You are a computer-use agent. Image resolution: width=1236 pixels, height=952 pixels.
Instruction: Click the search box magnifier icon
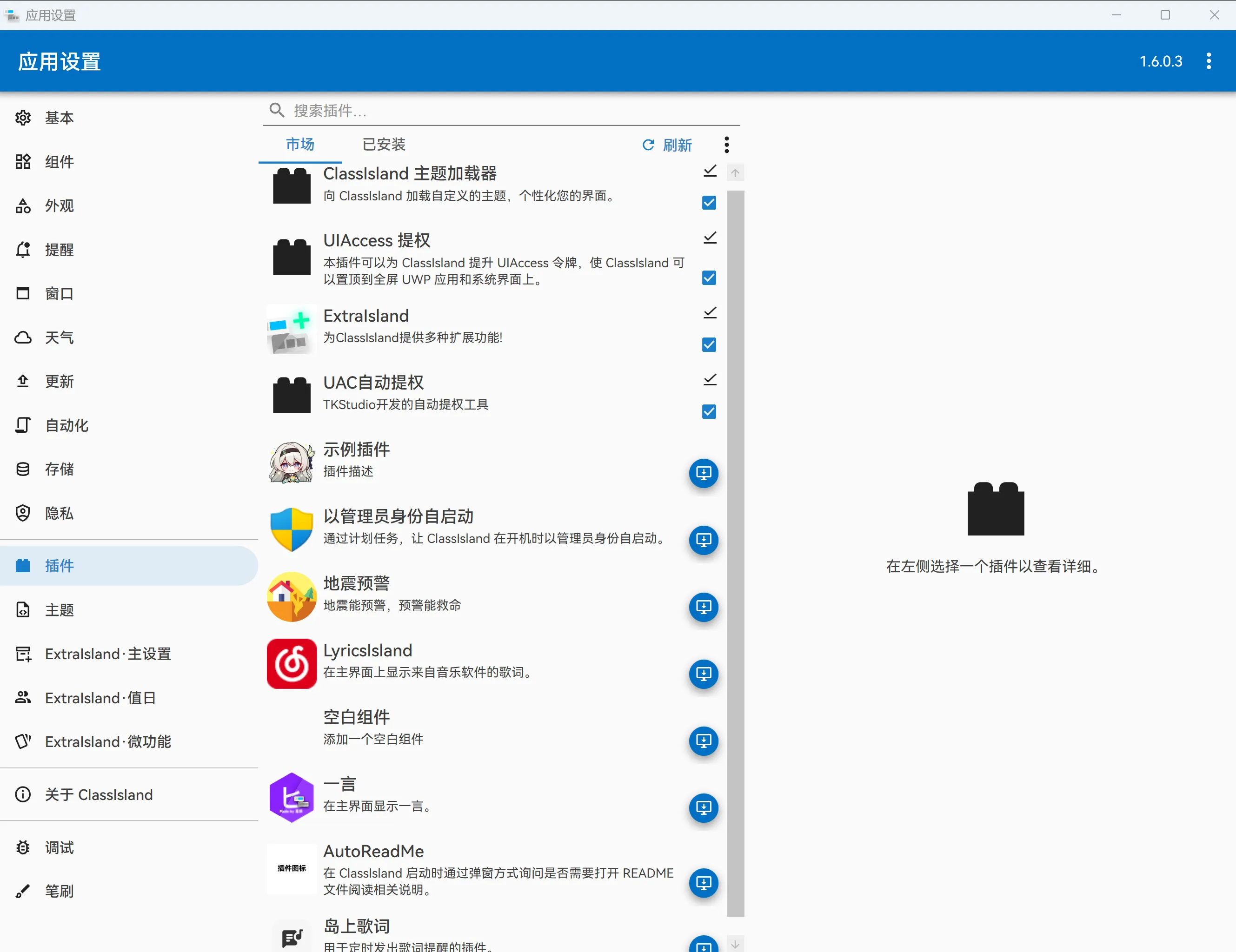coord(277,110)
